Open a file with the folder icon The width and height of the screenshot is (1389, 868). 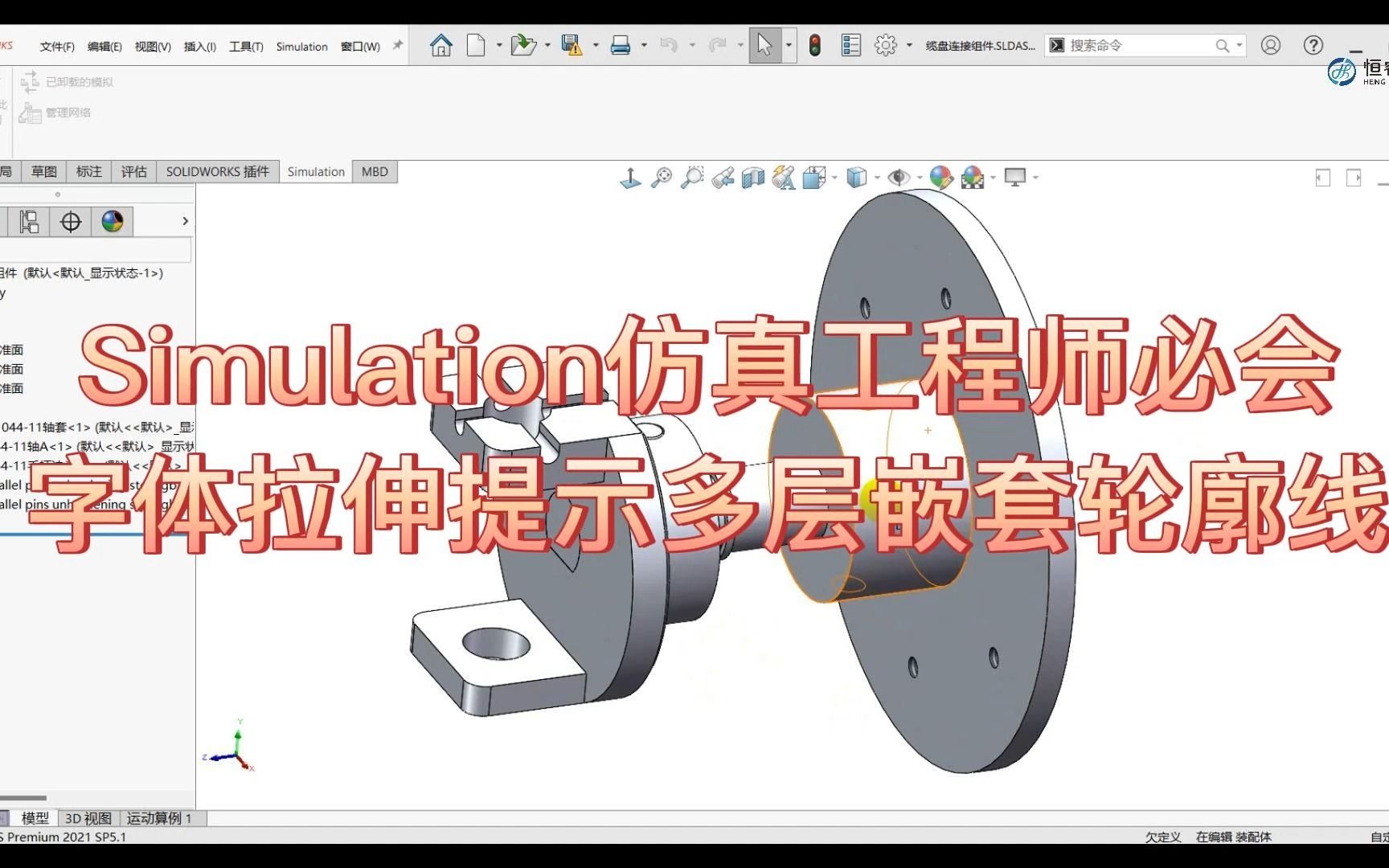click(523, 45)
